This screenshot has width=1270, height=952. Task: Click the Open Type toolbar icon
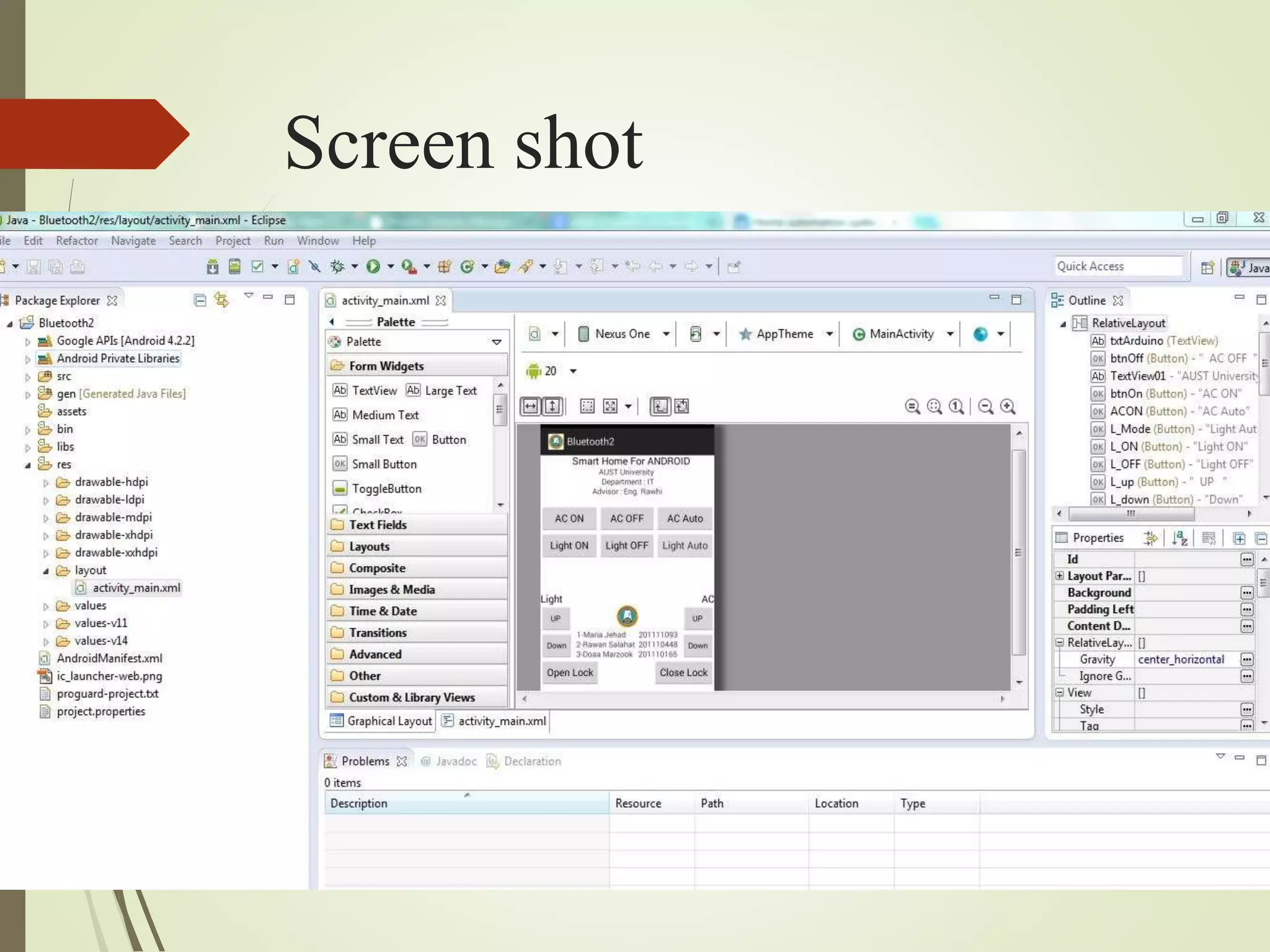(502, 267)
